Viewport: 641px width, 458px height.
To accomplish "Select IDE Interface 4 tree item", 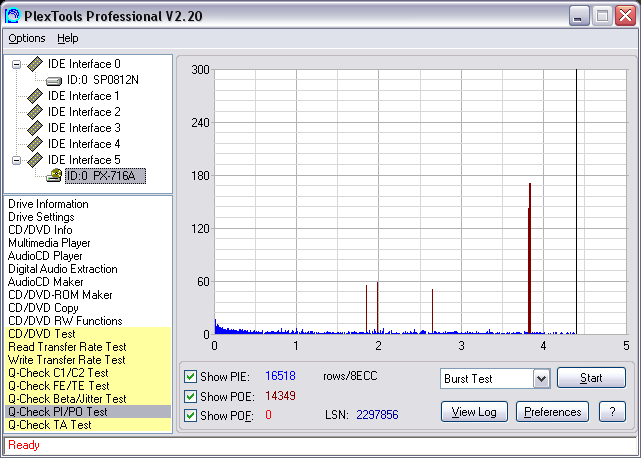I will 84,144.
